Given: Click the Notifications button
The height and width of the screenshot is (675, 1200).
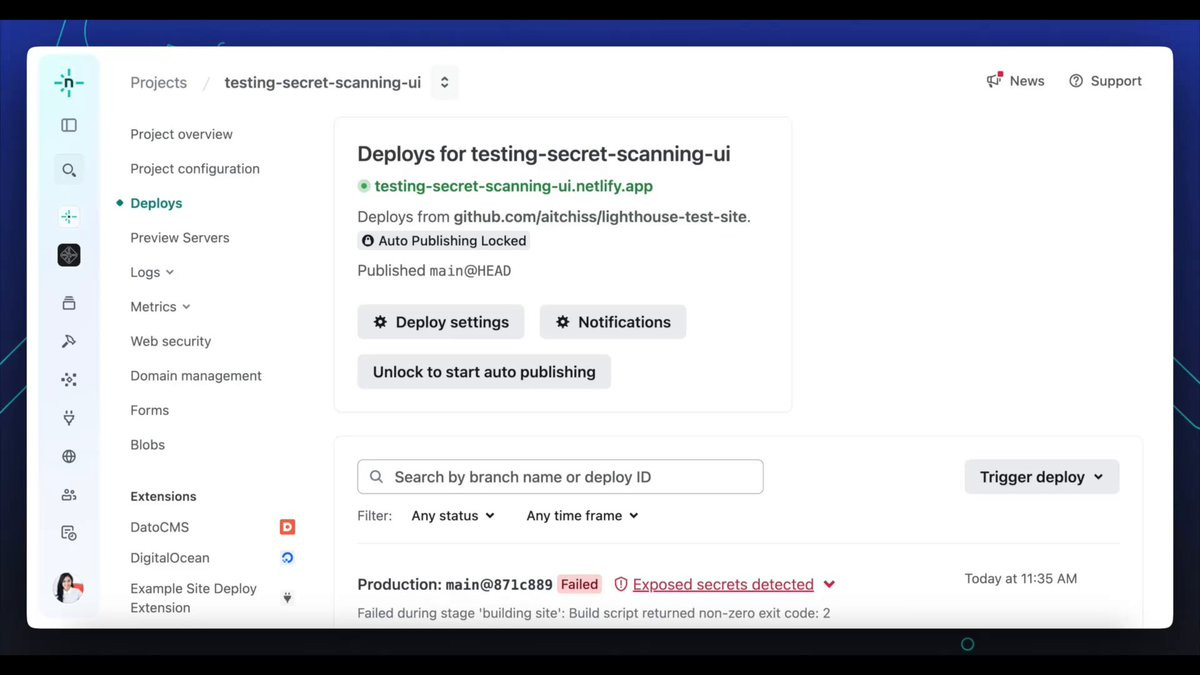Looking at the screenshot, I should pos(613,322).
